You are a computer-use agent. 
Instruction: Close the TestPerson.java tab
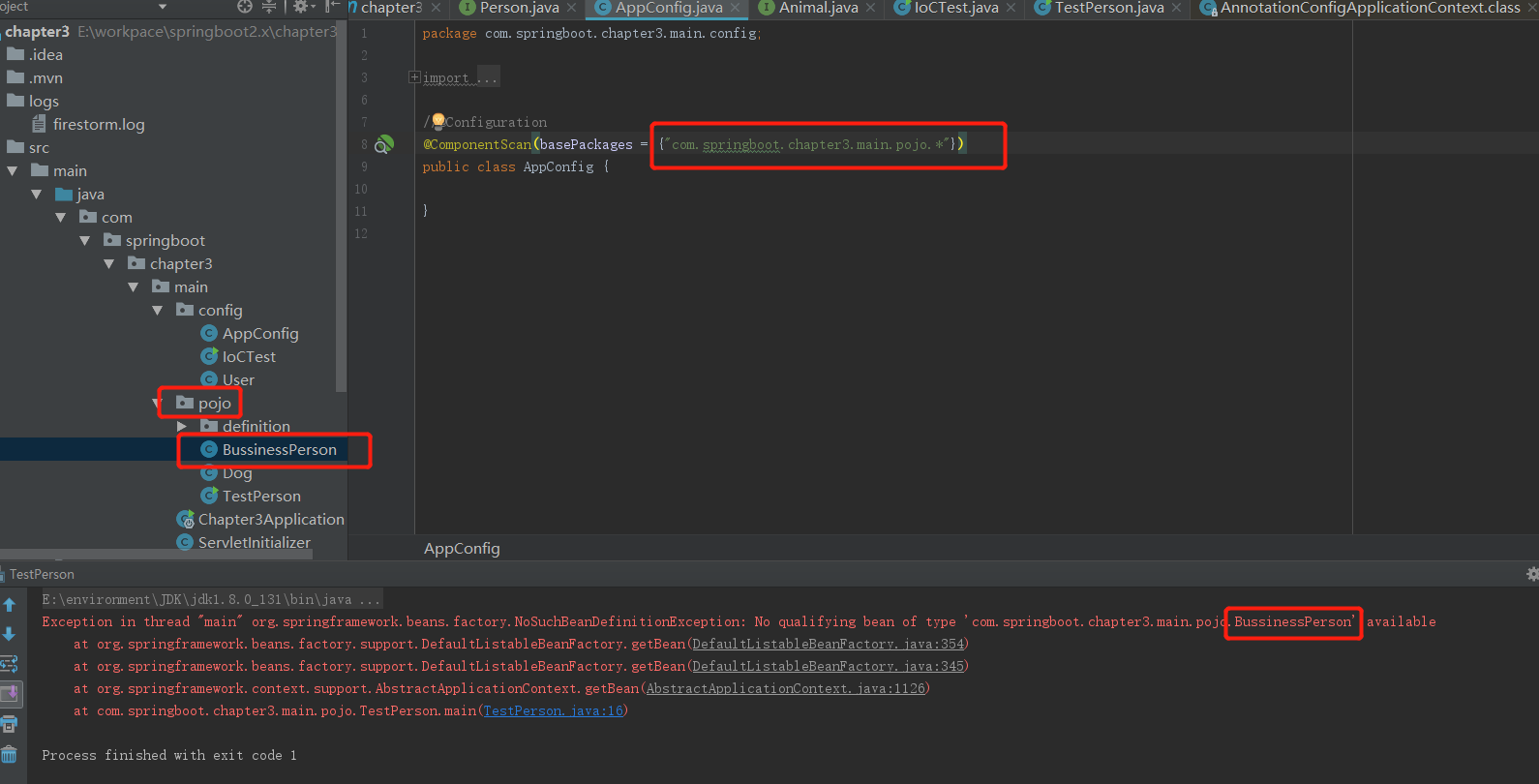[x=1177, y=8]
